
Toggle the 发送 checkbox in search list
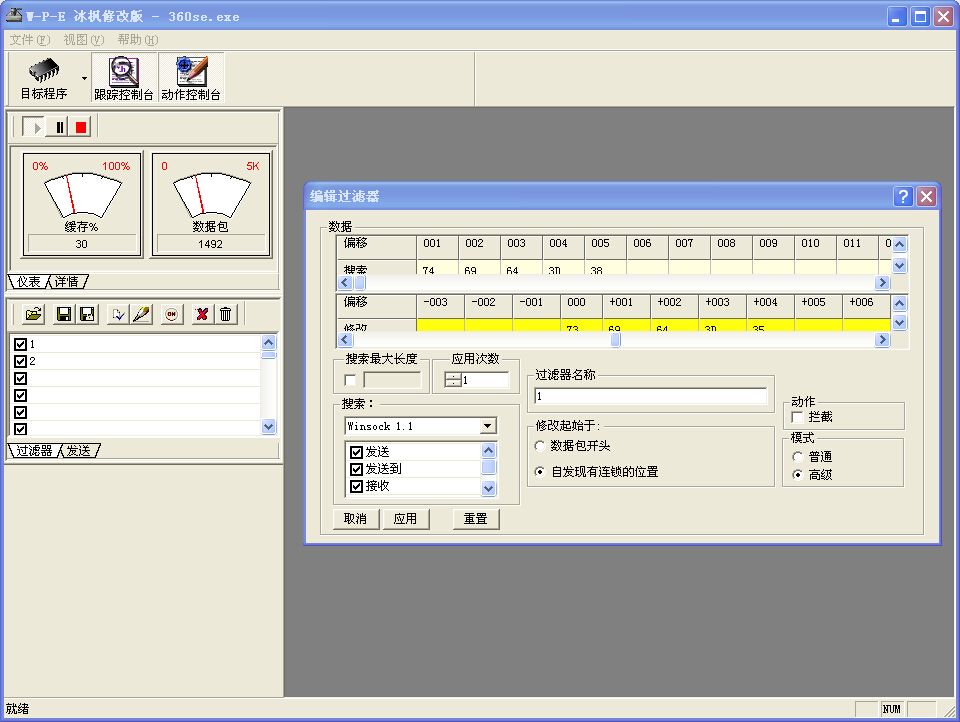point(356,452)
